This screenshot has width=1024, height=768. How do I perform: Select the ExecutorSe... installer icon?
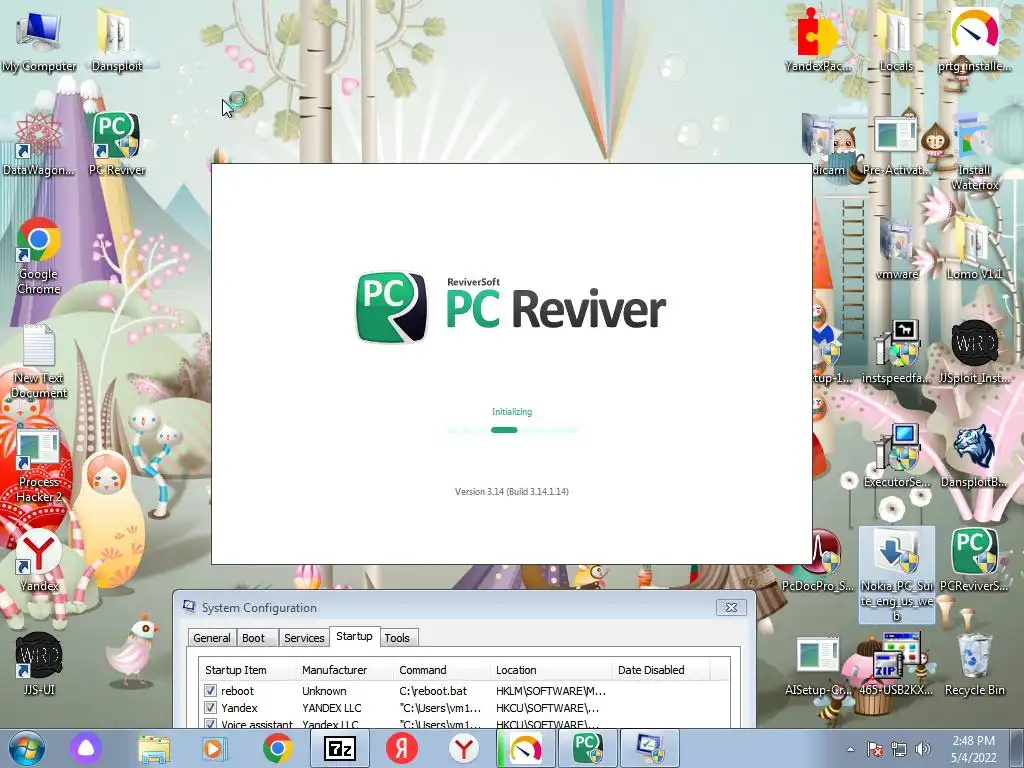coord(896,456)
